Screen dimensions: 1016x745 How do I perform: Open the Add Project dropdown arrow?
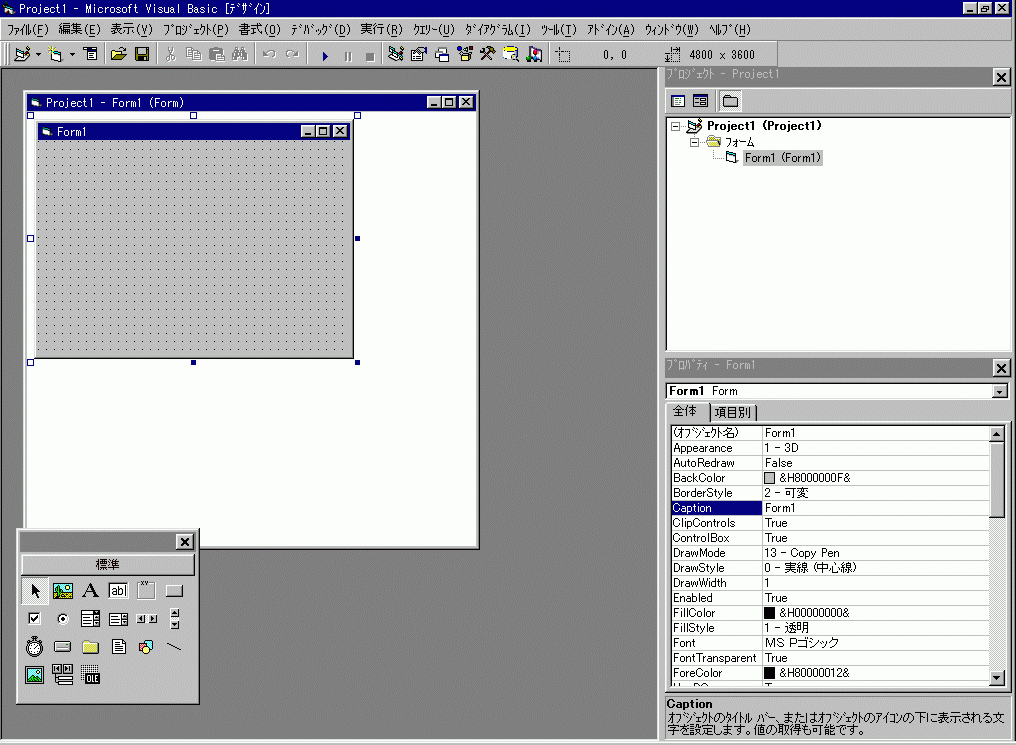pyautogui.click(x=38, y=54)
